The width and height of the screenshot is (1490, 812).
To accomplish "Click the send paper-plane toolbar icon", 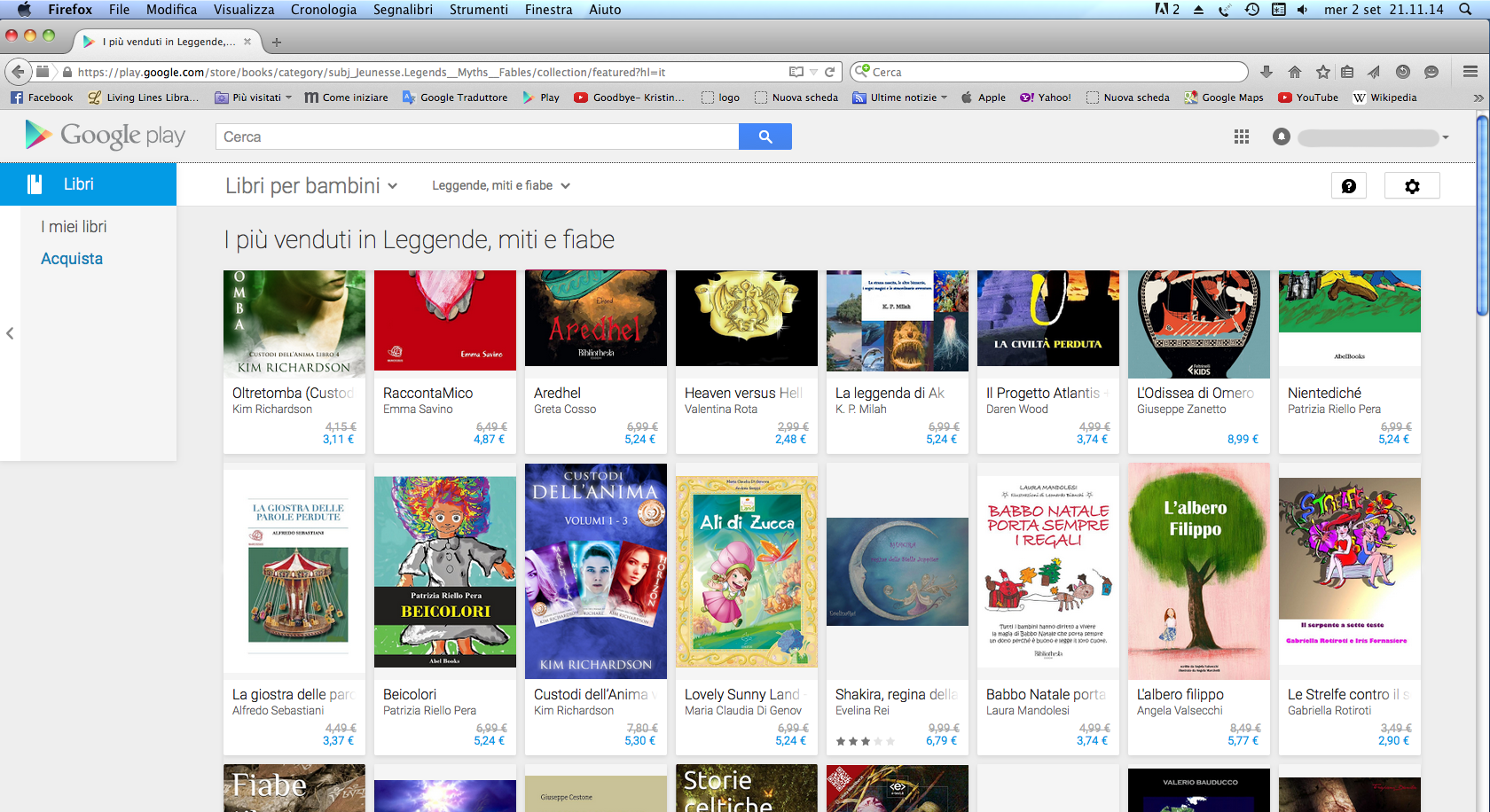I will 1374,72.
